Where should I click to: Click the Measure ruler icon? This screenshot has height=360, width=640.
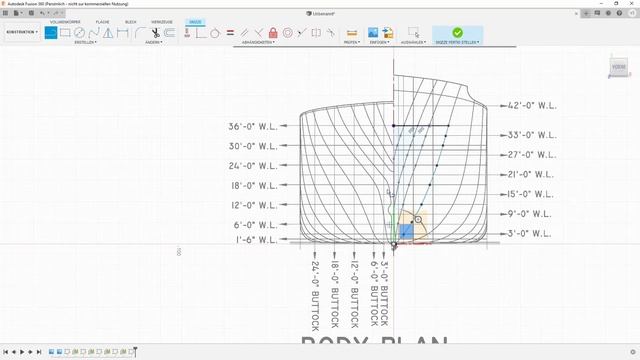351,33
